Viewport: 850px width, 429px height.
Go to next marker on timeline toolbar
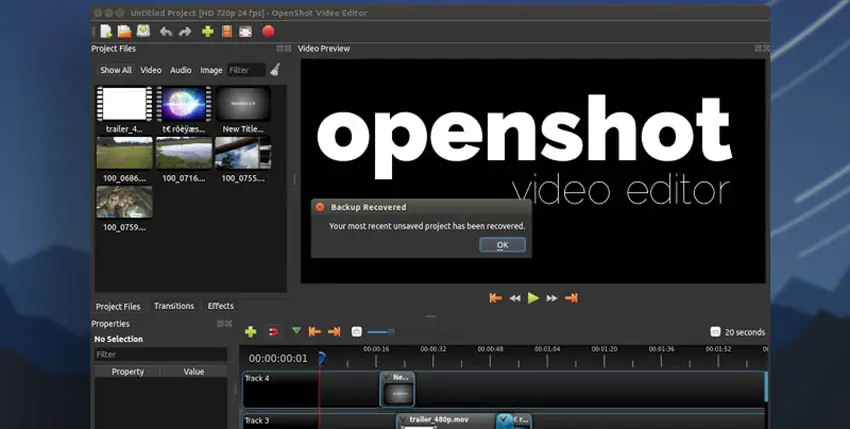tap(334, 331)
